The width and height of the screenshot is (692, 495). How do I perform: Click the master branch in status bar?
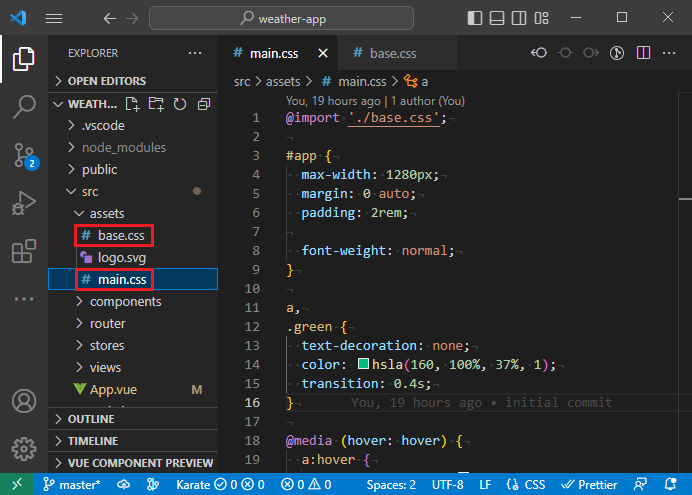(72, 484)
